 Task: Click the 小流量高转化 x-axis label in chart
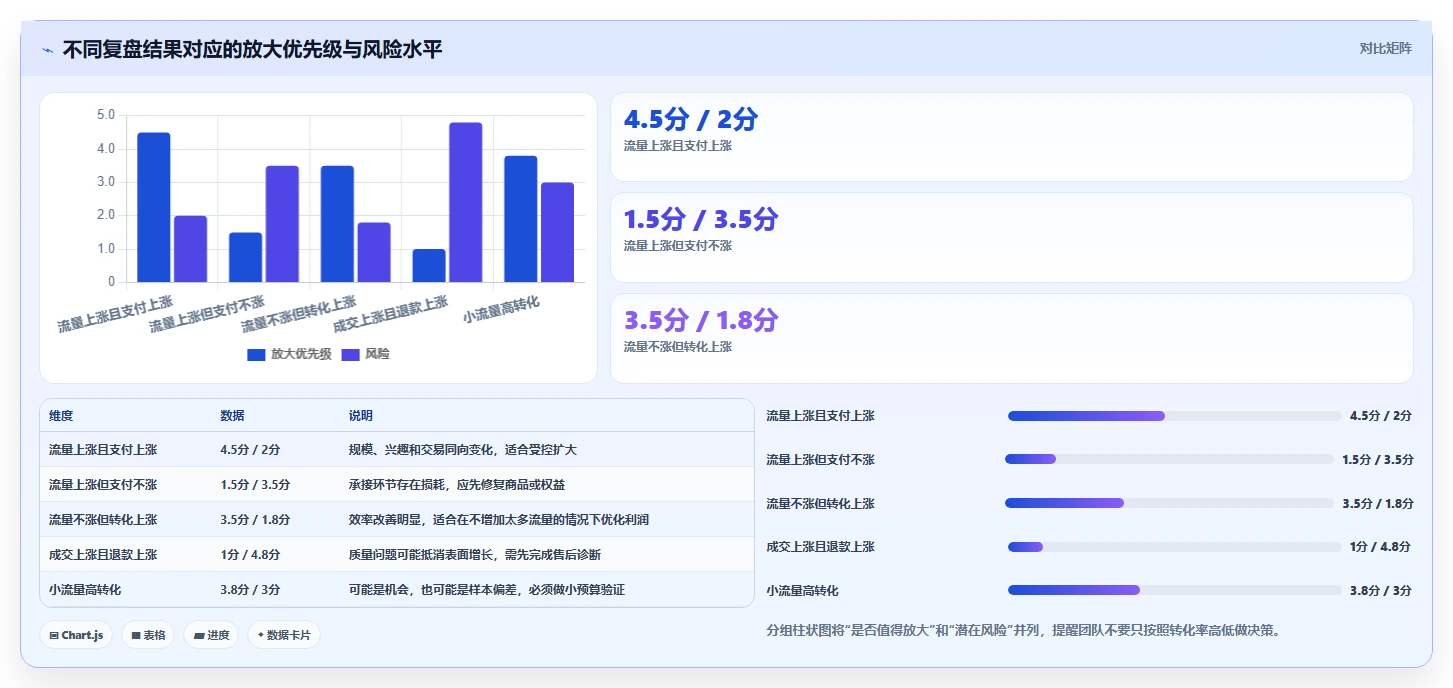[501, 310]
